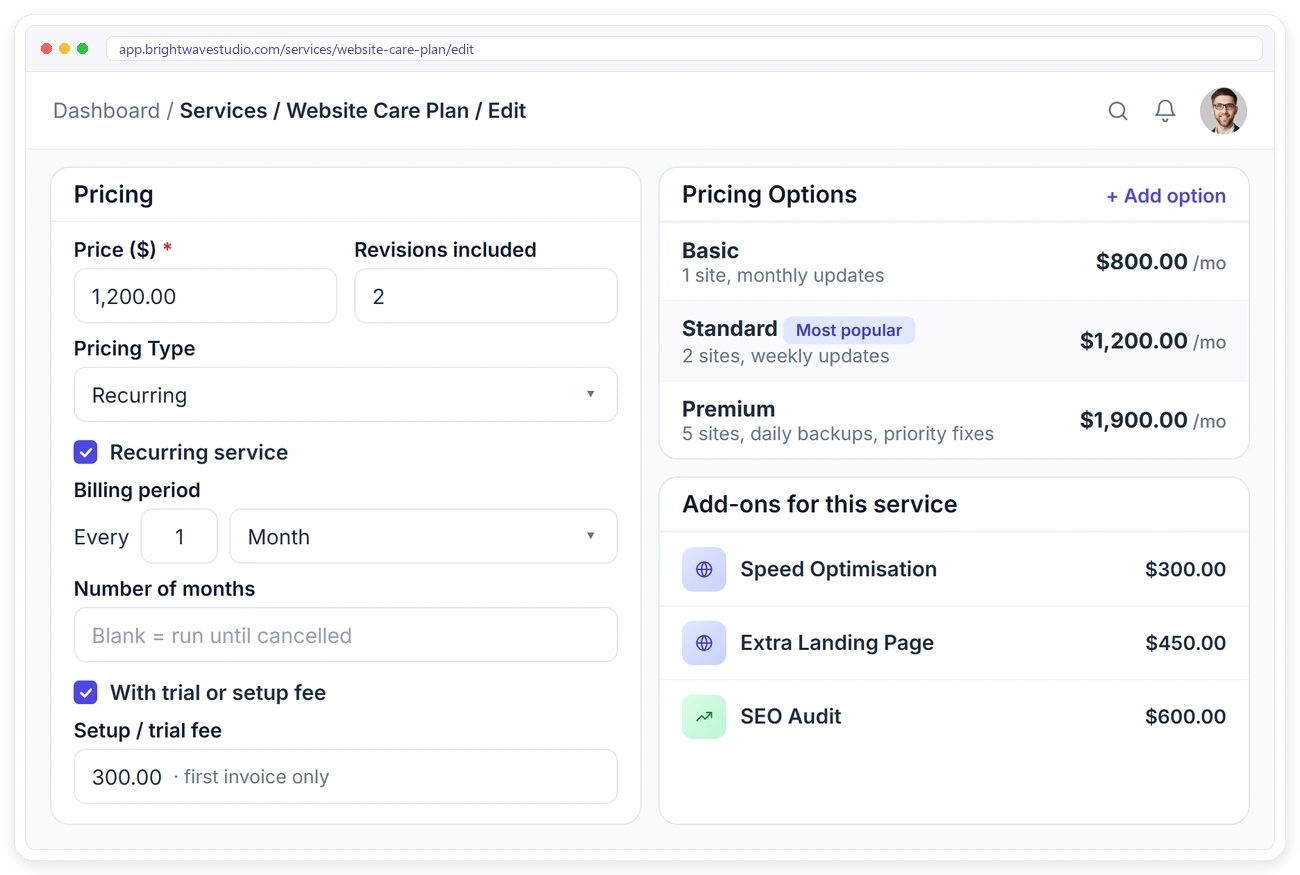The height and width of the screenshot is (875, 1300).
Task: Click the Setup / trial fee field
Action: tap(345, 777)
